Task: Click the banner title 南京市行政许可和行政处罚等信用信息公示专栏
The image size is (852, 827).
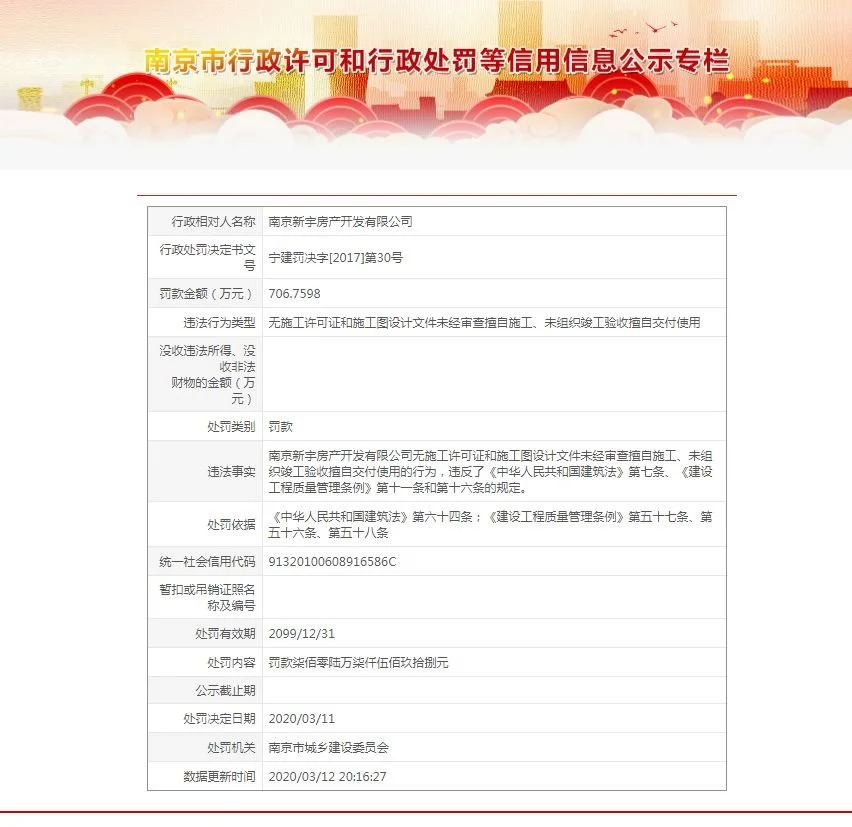Action: click(437, 61)
